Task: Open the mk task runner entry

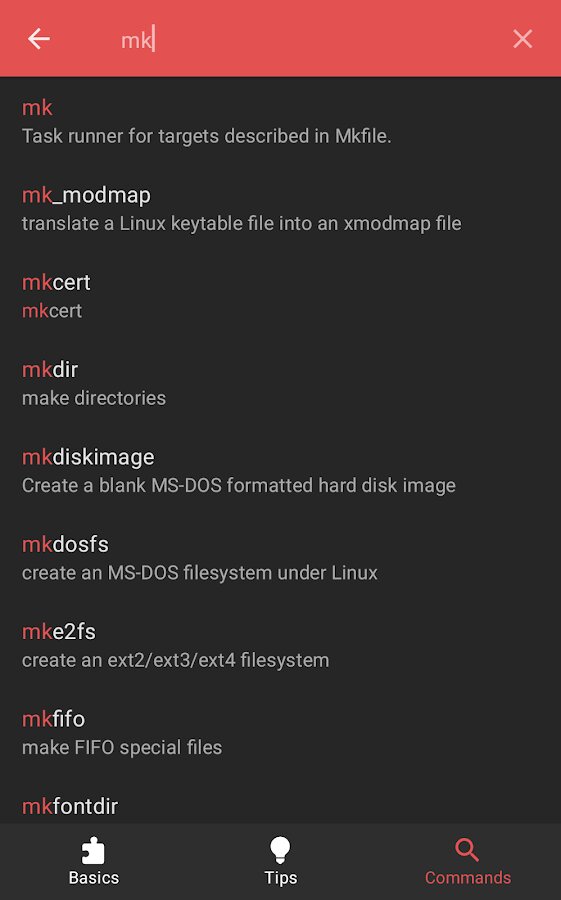Action: pyautogui.click(x=280, y=122)
